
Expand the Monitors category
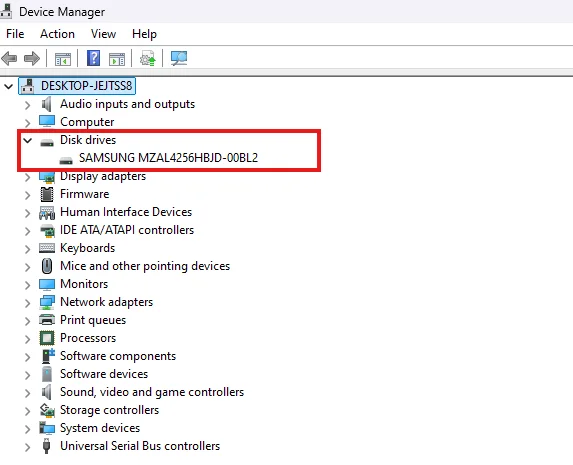click(x=28, y=285)
